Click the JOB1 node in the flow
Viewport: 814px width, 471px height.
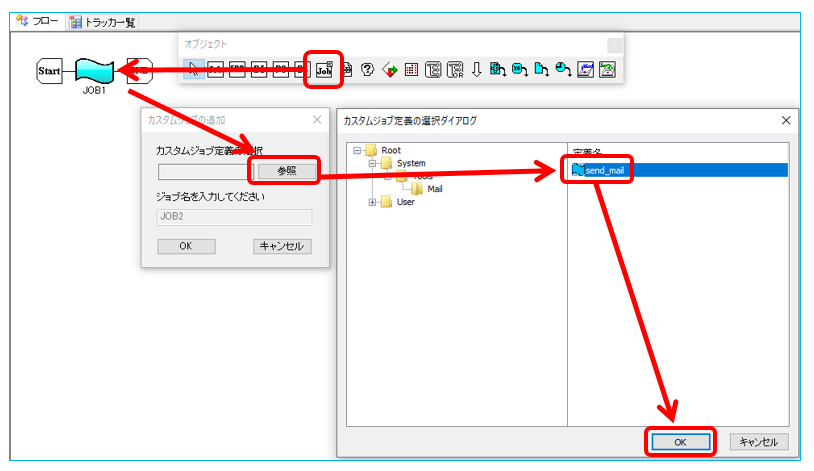pos(93,71)
